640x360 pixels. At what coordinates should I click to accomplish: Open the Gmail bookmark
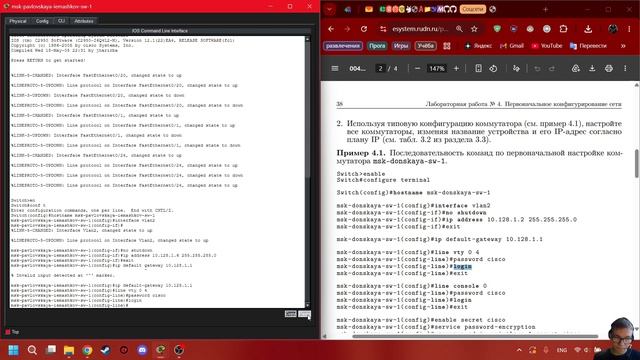(512, 46)
